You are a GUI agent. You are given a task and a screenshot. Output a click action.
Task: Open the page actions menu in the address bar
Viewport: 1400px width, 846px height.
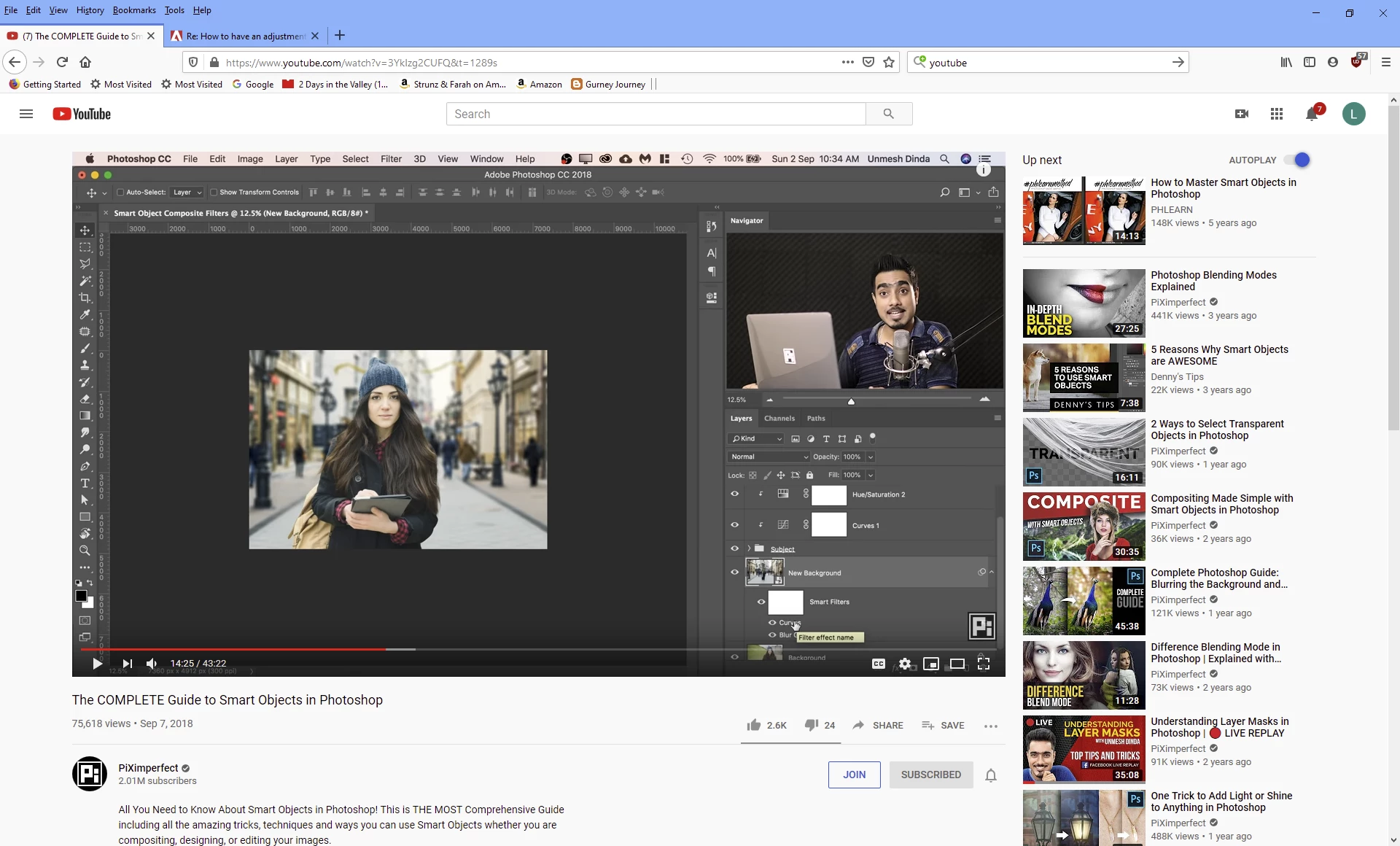[847, 63]
